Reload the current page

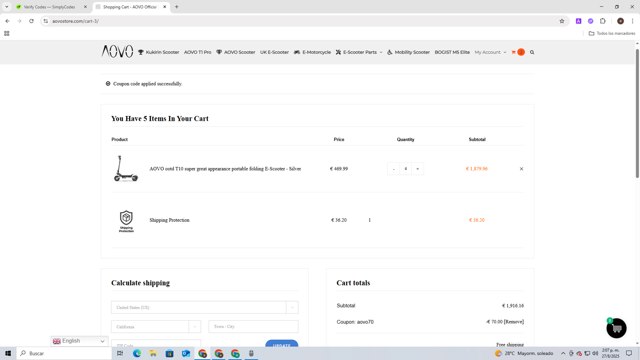[31, 21]
